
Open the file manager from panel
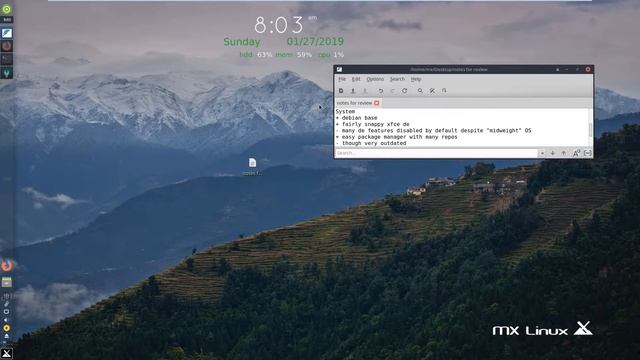(x=7, y=282)
